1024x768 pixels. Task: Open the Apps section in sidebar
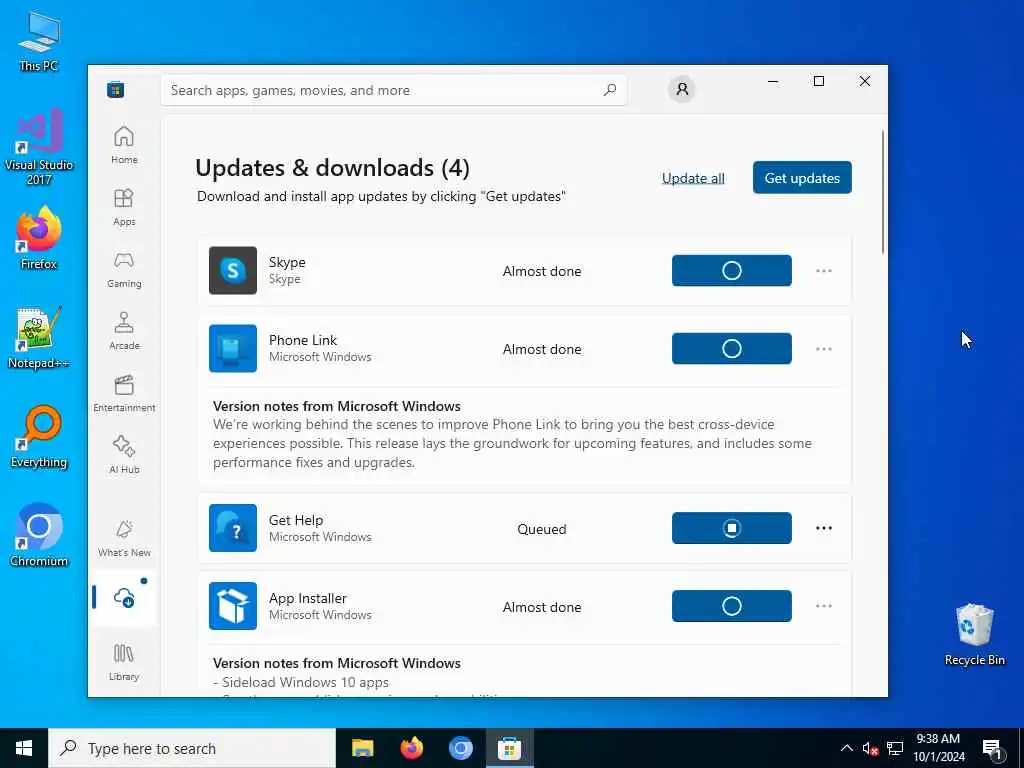click(x=124, y=207)
